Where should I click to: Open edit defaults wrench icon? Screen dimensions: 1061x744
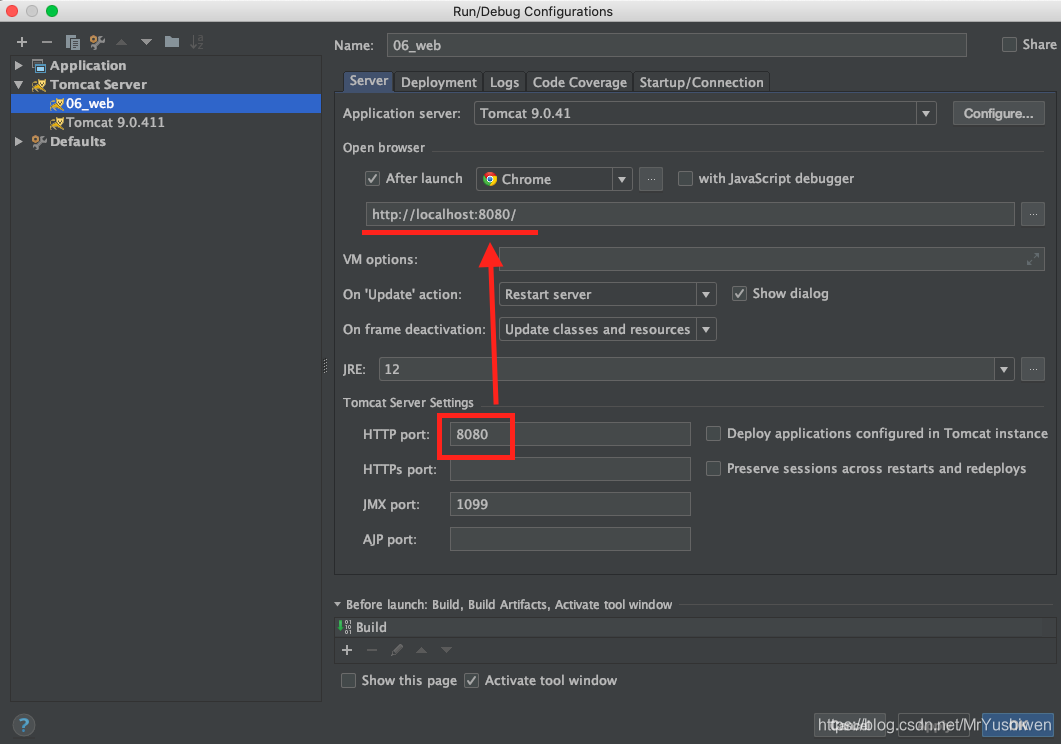(97, 42)
